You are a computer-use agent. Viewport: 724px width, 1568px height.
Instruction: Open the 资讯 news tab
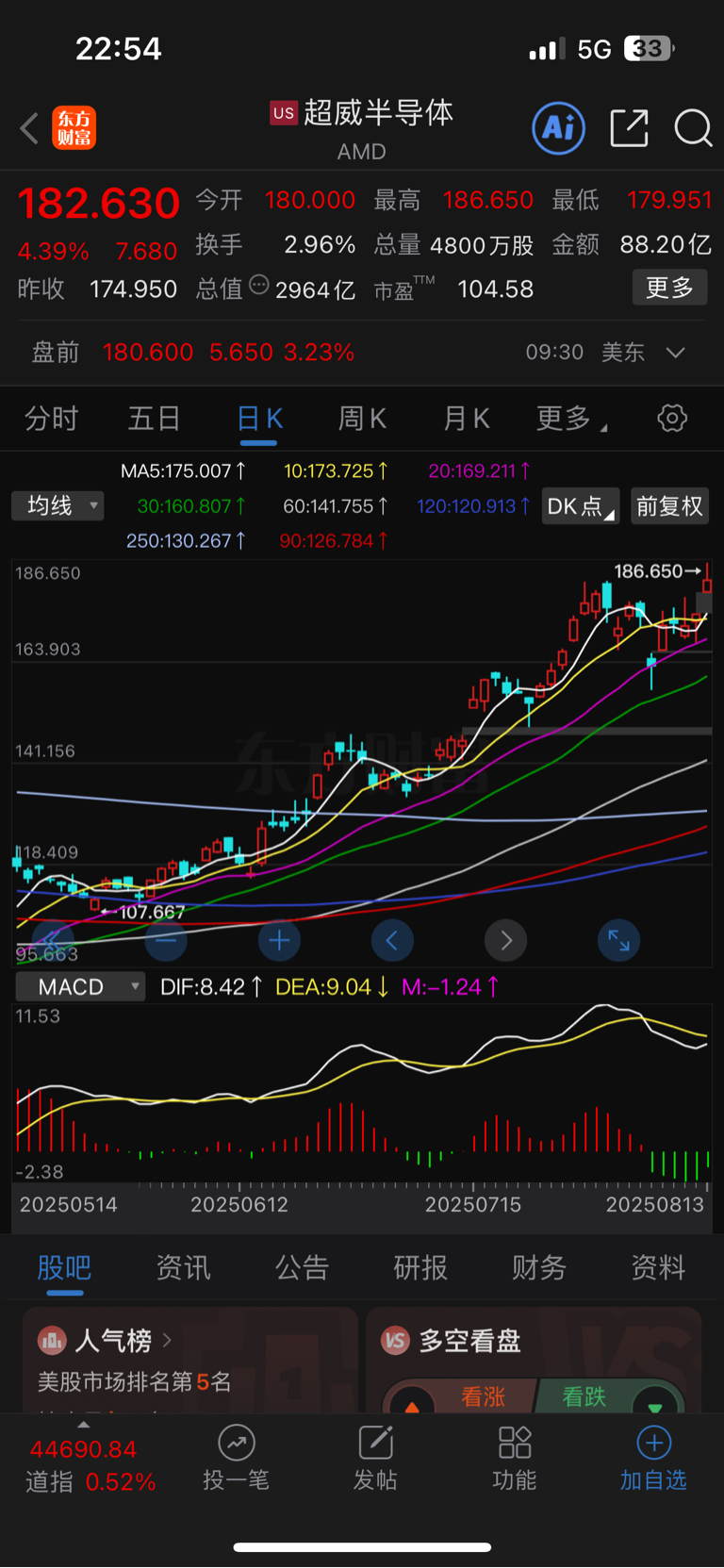[183, 1267]
